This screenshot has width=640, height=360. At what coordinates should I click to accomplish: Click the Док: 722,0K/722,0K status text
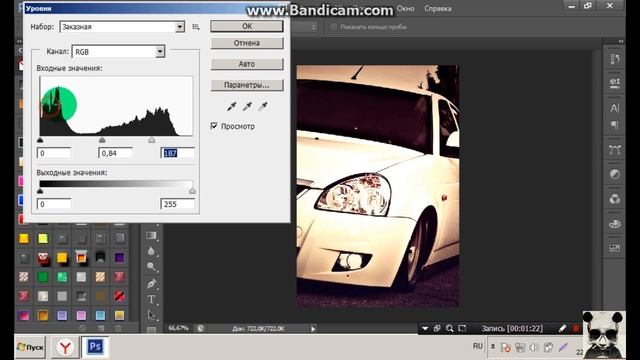[258, 329]
